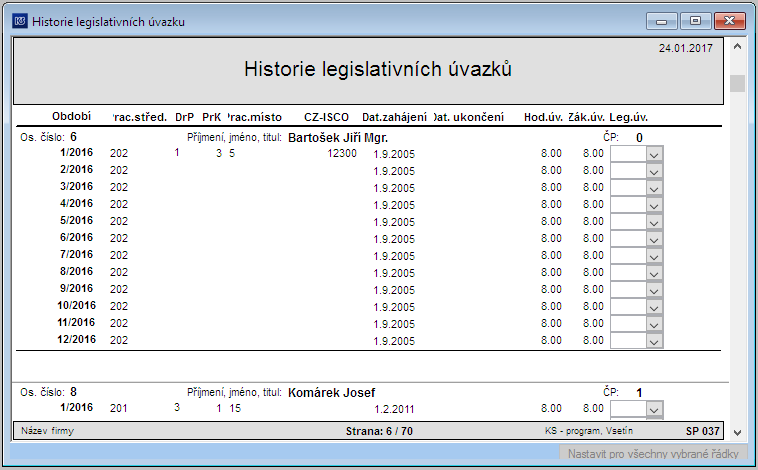Screen dimensions: 758x470
Task: Click the name 'Komárek Josef'
Action: (332, 393)
